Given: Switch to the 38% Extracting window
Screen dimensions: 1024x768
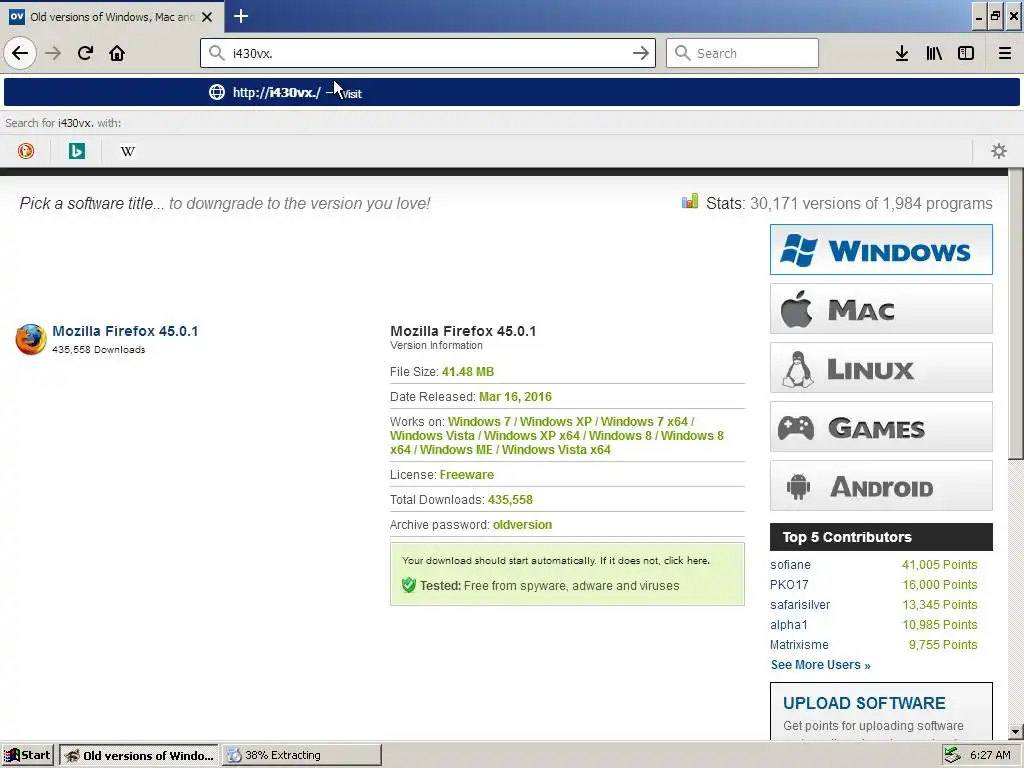Looking at the screenshot, I should (x=302, y=755).
